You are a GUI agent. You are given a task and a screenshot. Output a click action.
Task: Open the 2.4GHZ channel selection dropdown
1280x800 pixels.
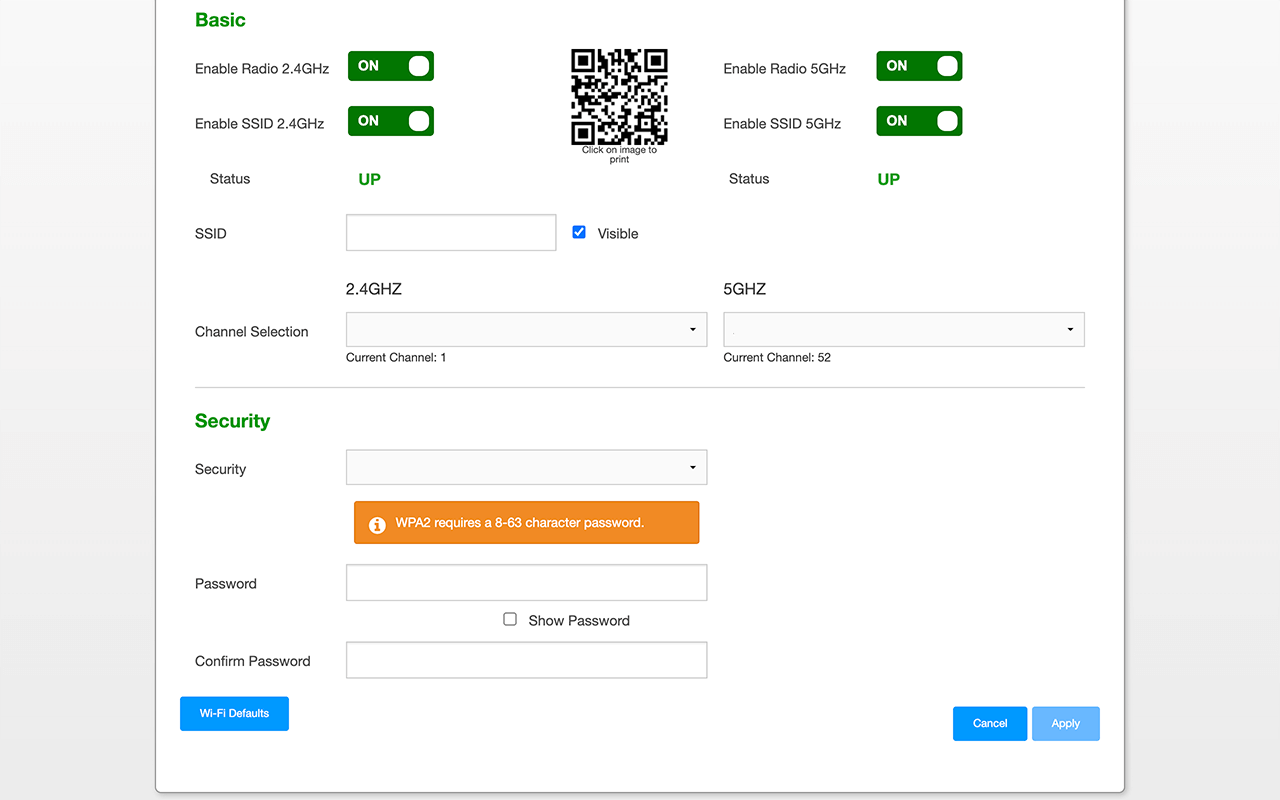(x=526, y=330)
